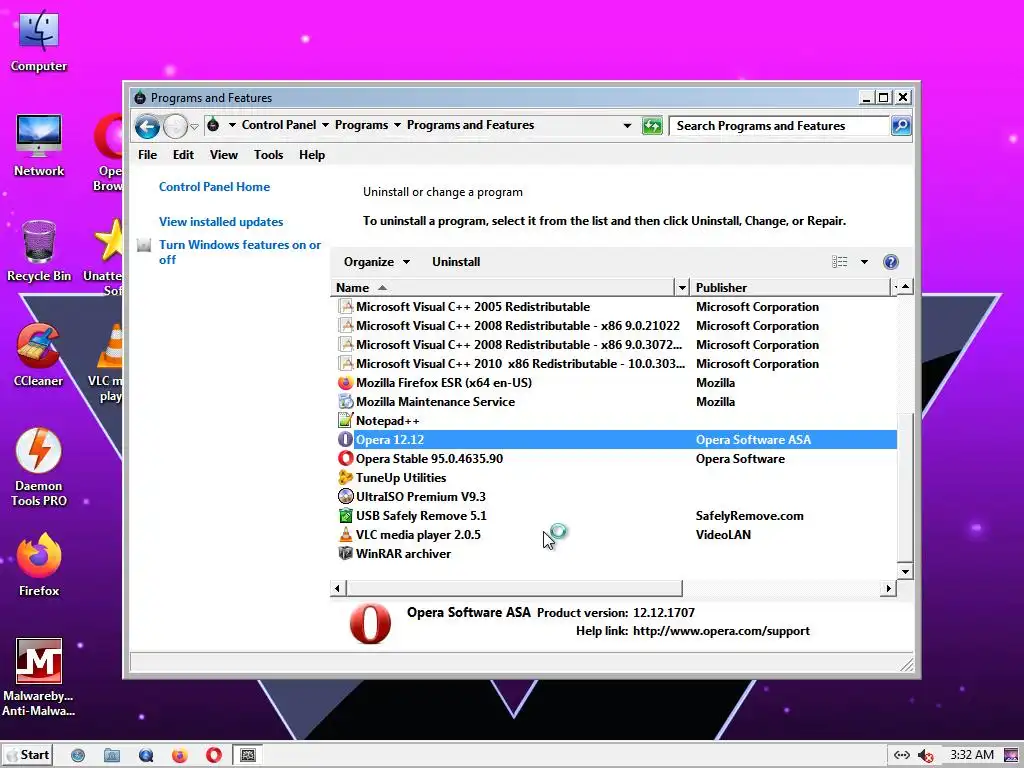Click the Change your view icon
1024x768 pixels.
click(840, 262)
